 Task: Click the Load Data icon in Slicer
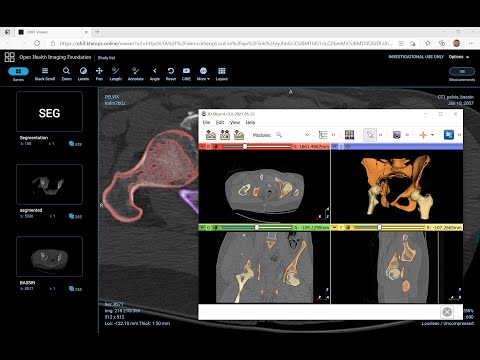(x=211, y=135)
